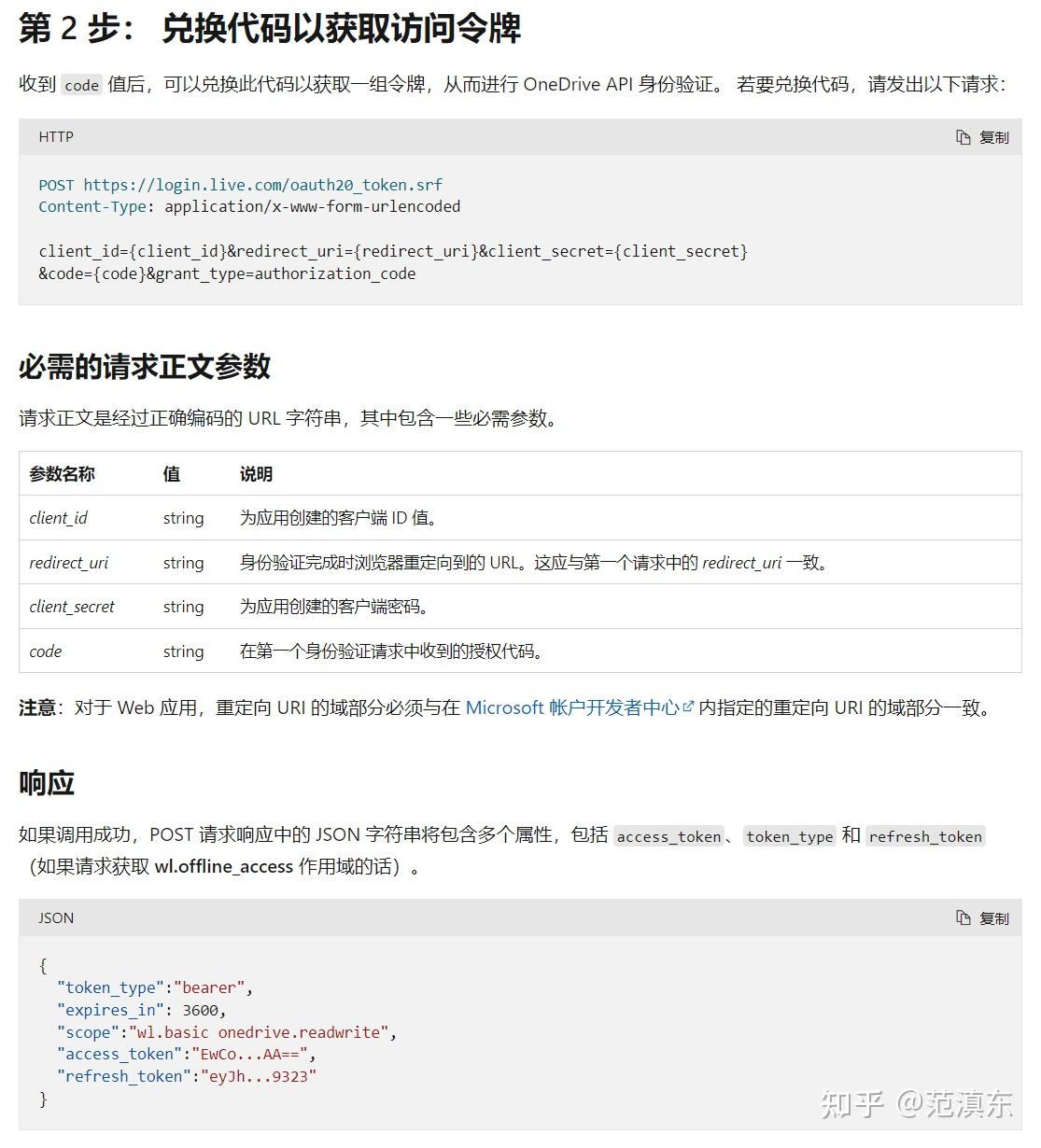
Task: Click the copy icon on the HTTP code block
Action: [963, 136]
